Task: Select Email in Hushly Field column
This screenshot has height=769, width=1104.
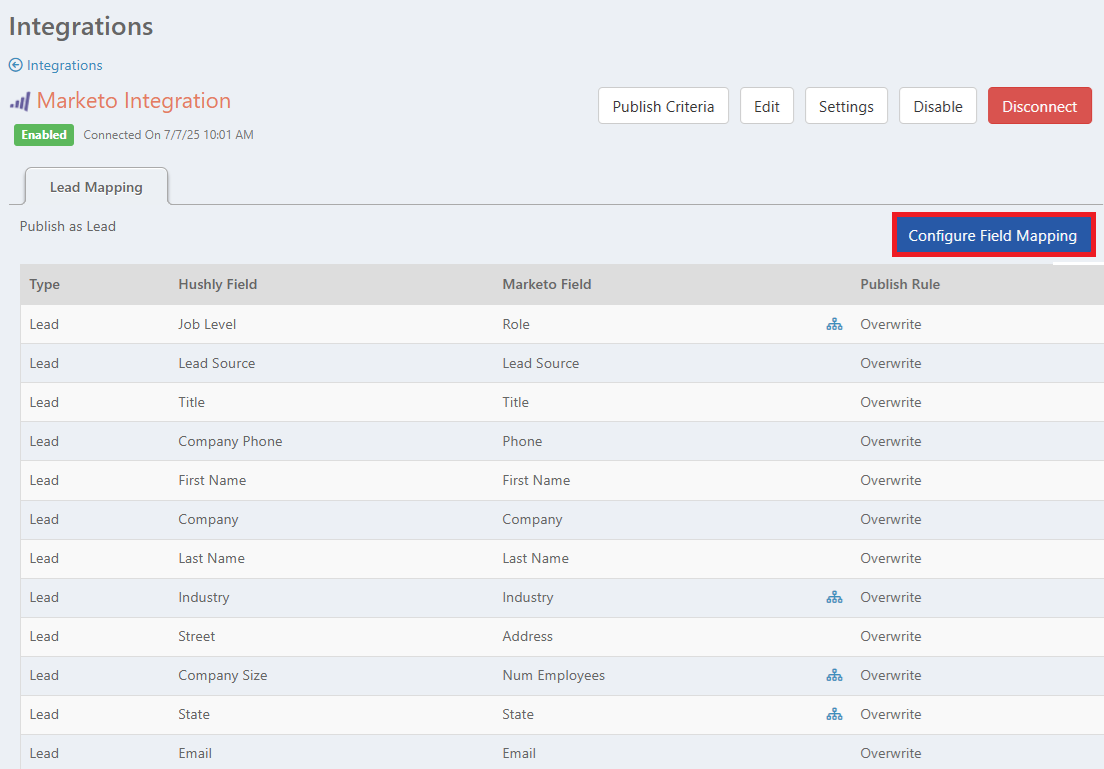Action: click(195, 754)
